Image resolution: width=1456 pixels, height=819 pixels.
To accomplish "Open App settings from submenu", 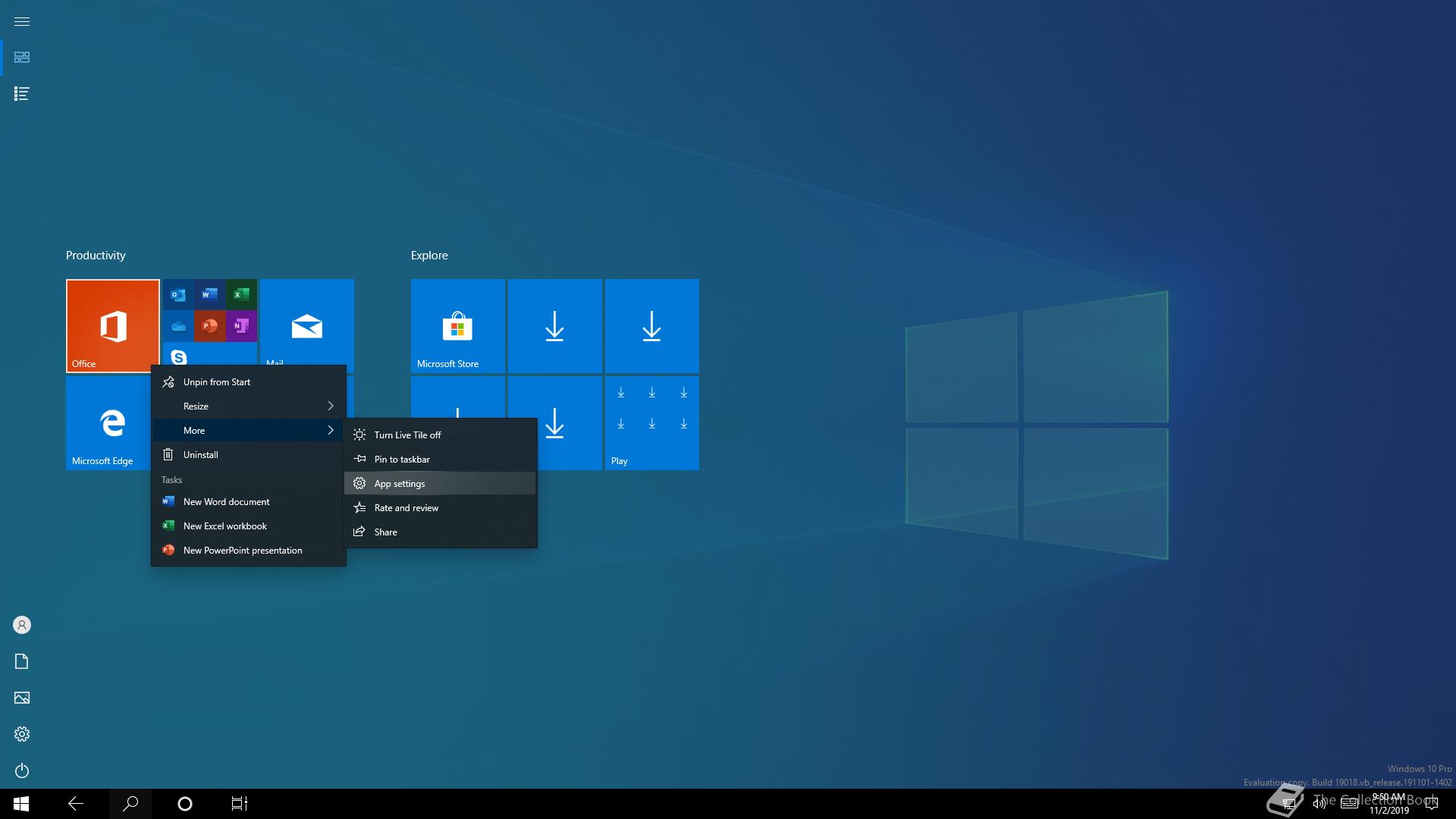I will point(440,484).
